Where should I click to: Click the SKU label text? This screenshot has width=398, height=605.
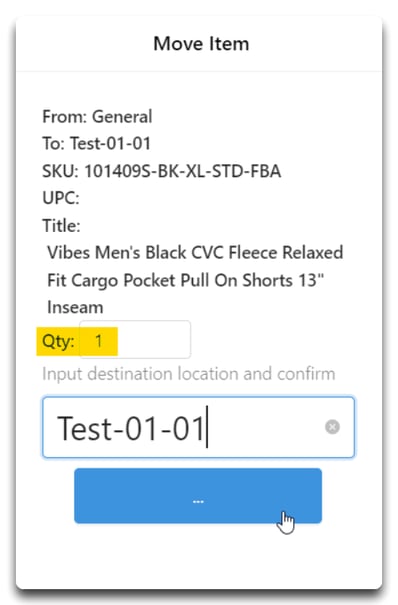coord(61,171)
